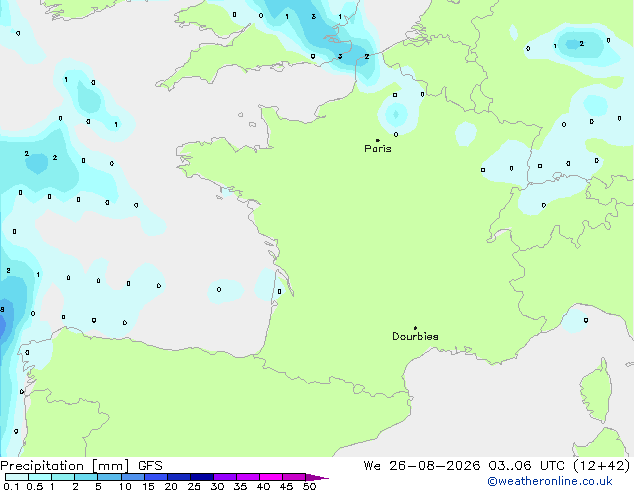The width and height of the screenshot is (634, 490).
Task: Pick the legend swatch between 5 and 10
Action: pos(109,477)
